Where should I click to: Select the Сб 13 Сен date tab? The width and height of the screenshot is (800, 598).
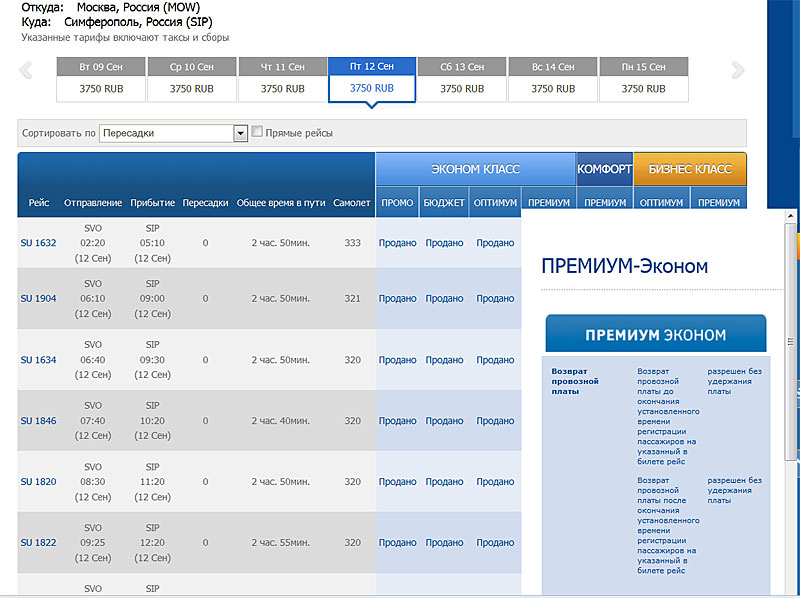[x=462, y=80]
